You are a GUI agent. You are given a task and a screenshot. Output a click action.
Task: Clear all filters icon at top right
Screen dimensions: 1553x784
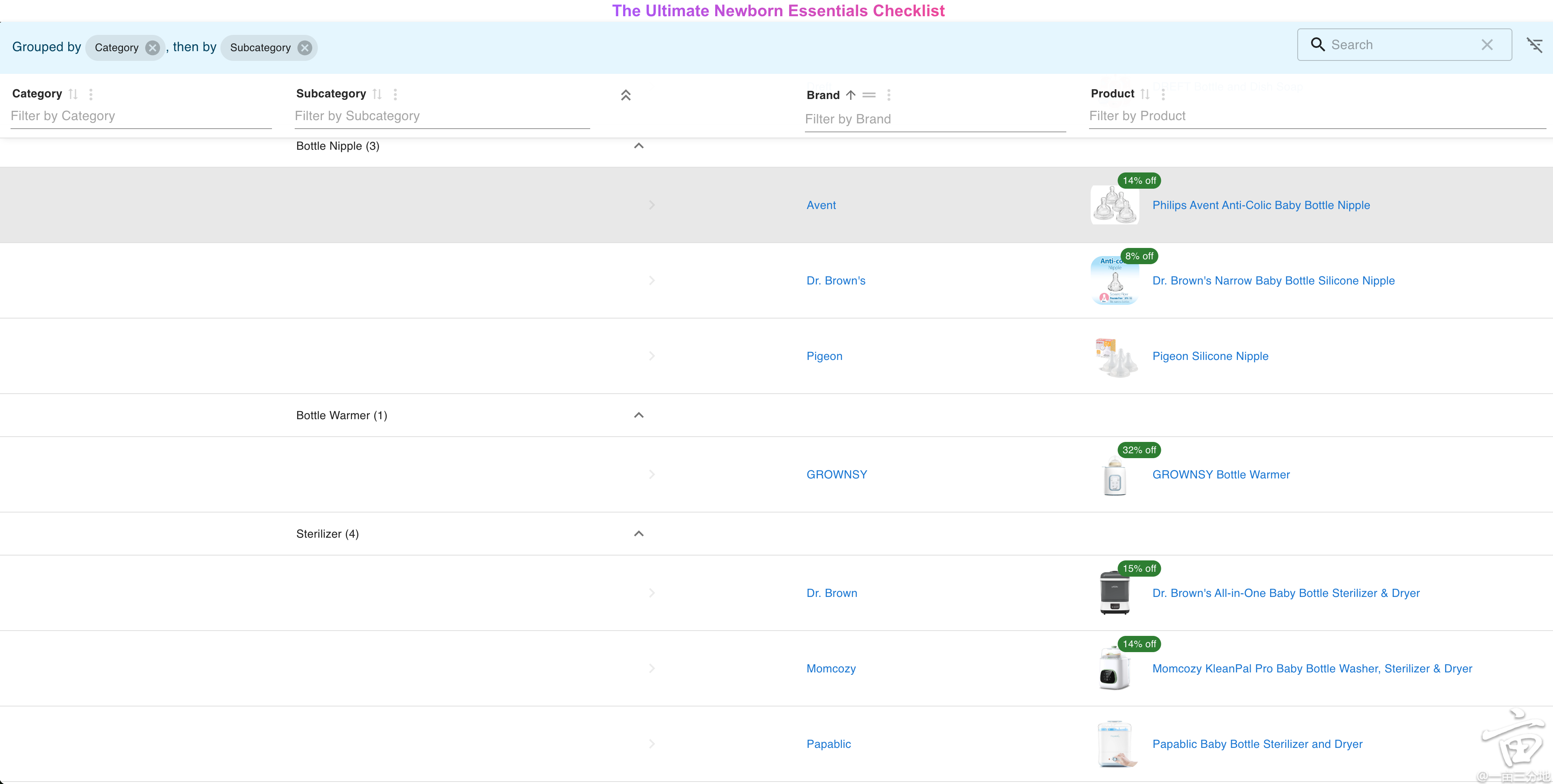(x=1534, y=45)
